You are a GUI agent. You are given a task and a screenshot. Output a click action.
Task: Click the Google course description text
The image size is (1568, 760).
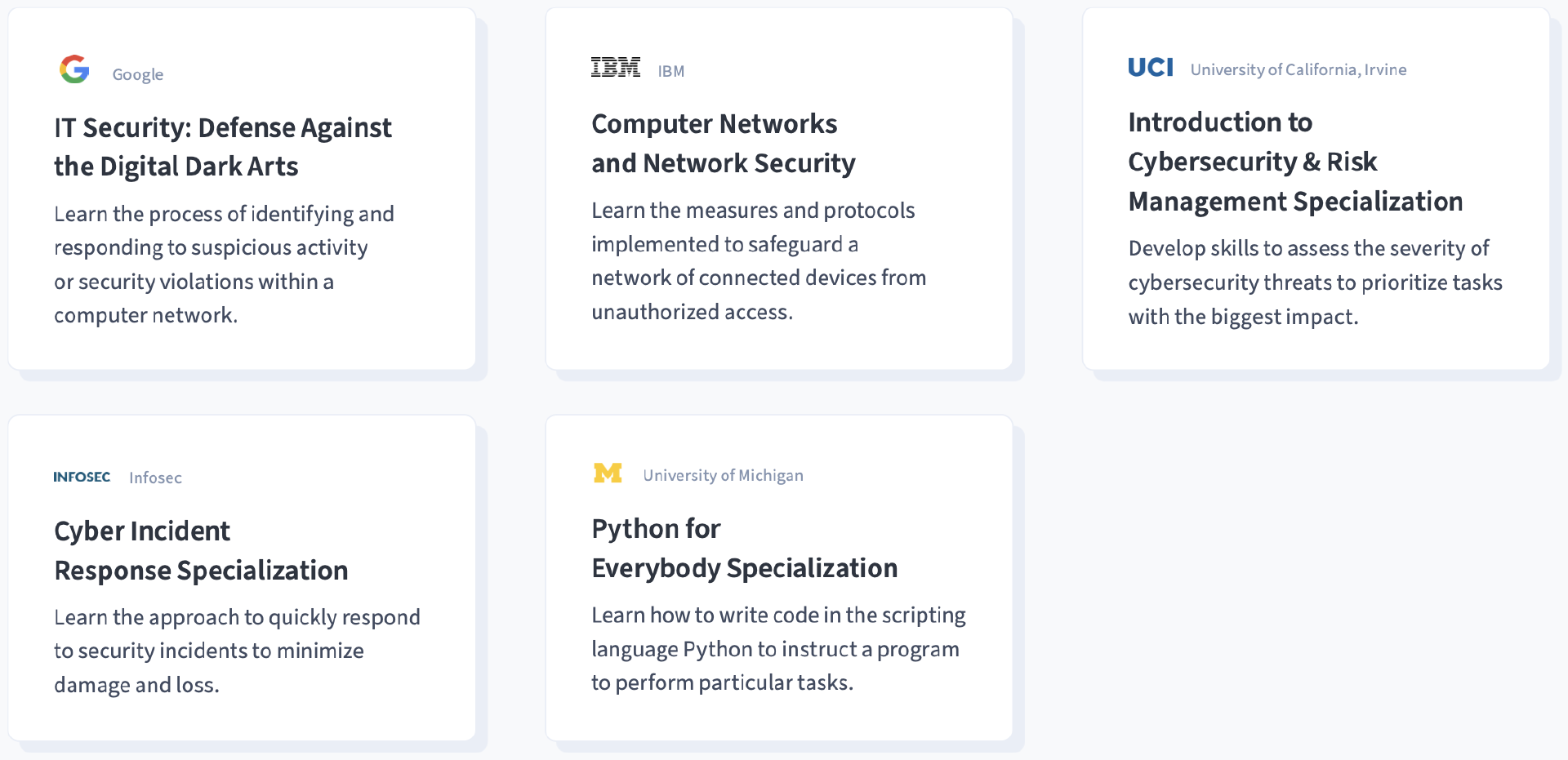click(224, 264)
